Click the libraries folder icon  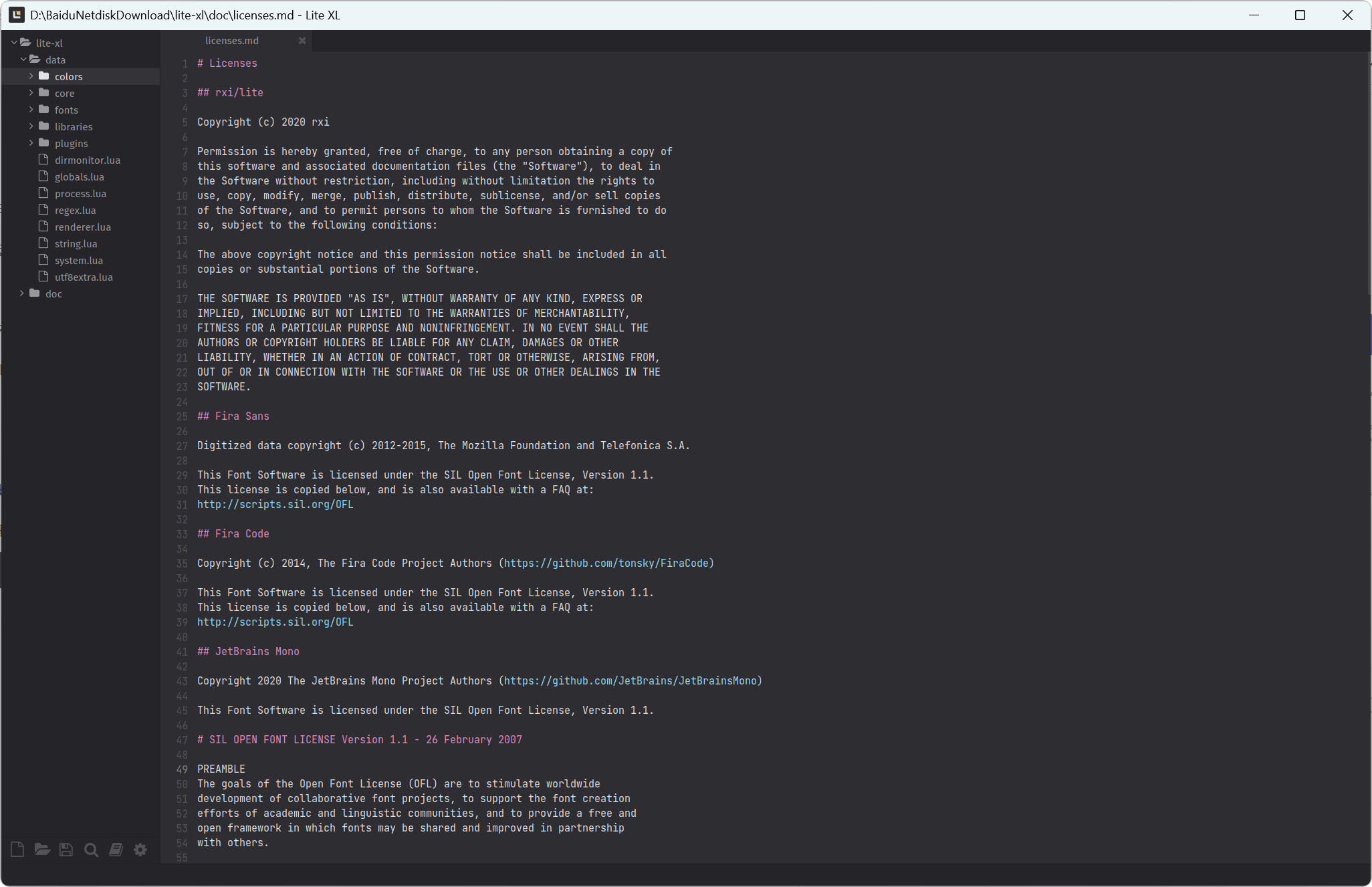coord(44,126)
